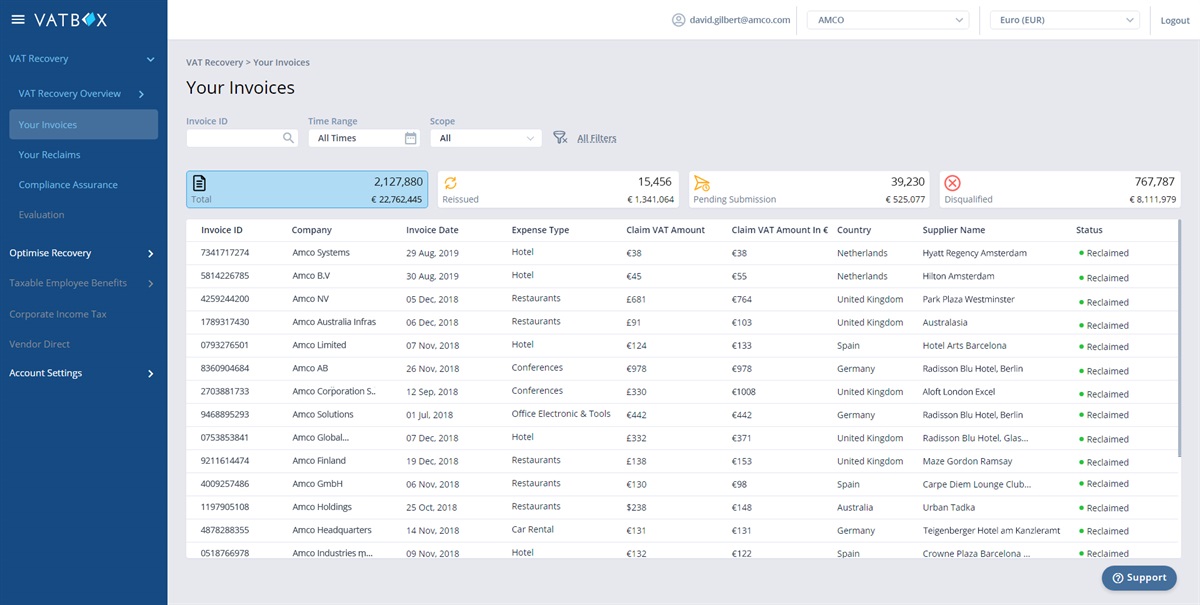Click invoice ID 5814226785
Screen dimensions: 1200x605
225,276
